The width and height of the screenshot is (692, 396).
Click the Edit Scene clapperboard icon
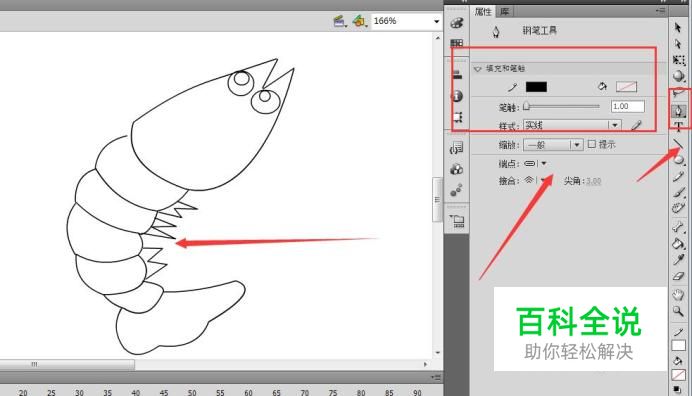(339, 21)
